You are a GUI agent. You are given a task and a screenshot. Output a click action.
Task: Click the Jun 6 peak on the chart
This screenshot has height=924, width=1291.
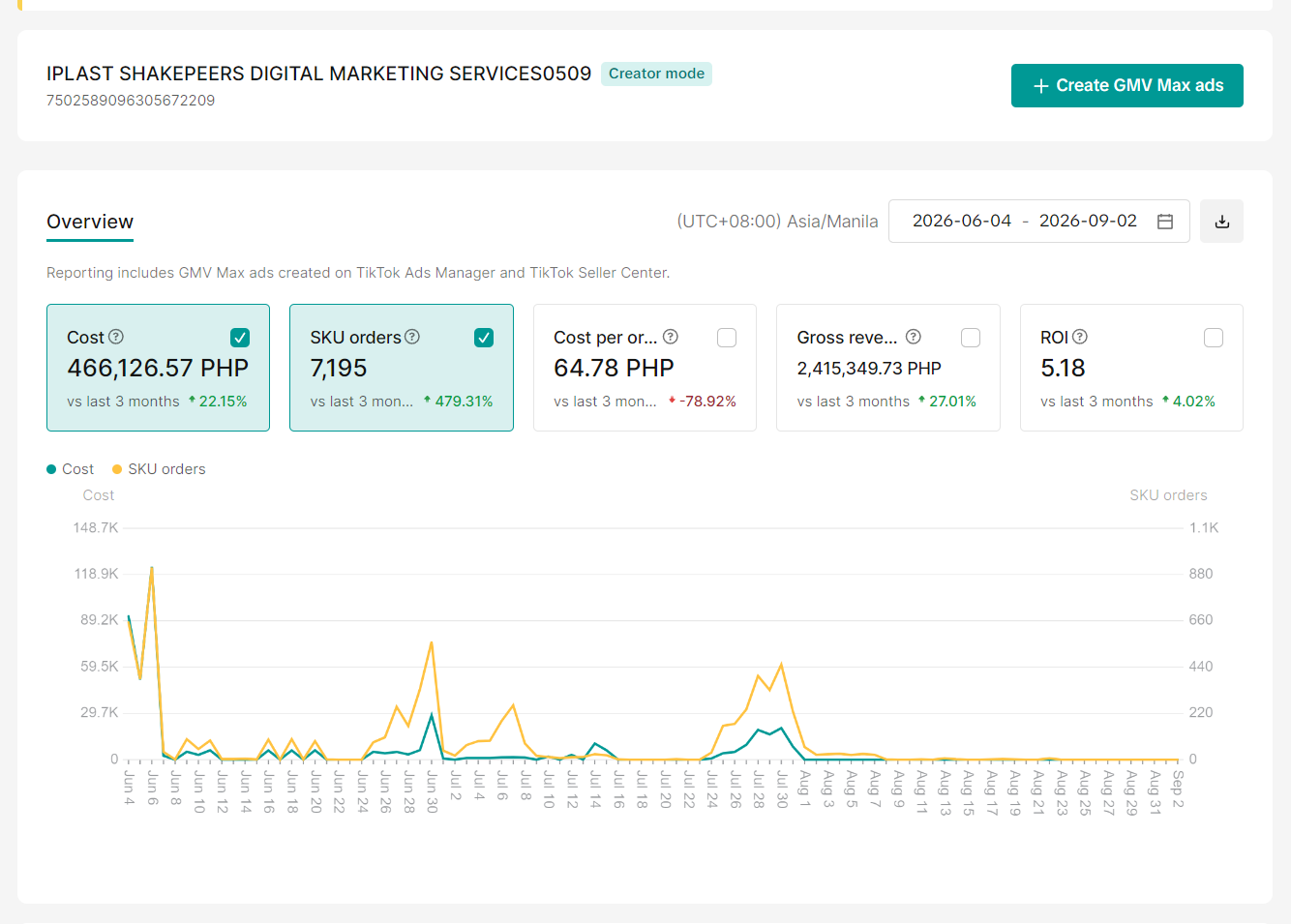click(x=152, y=568)
